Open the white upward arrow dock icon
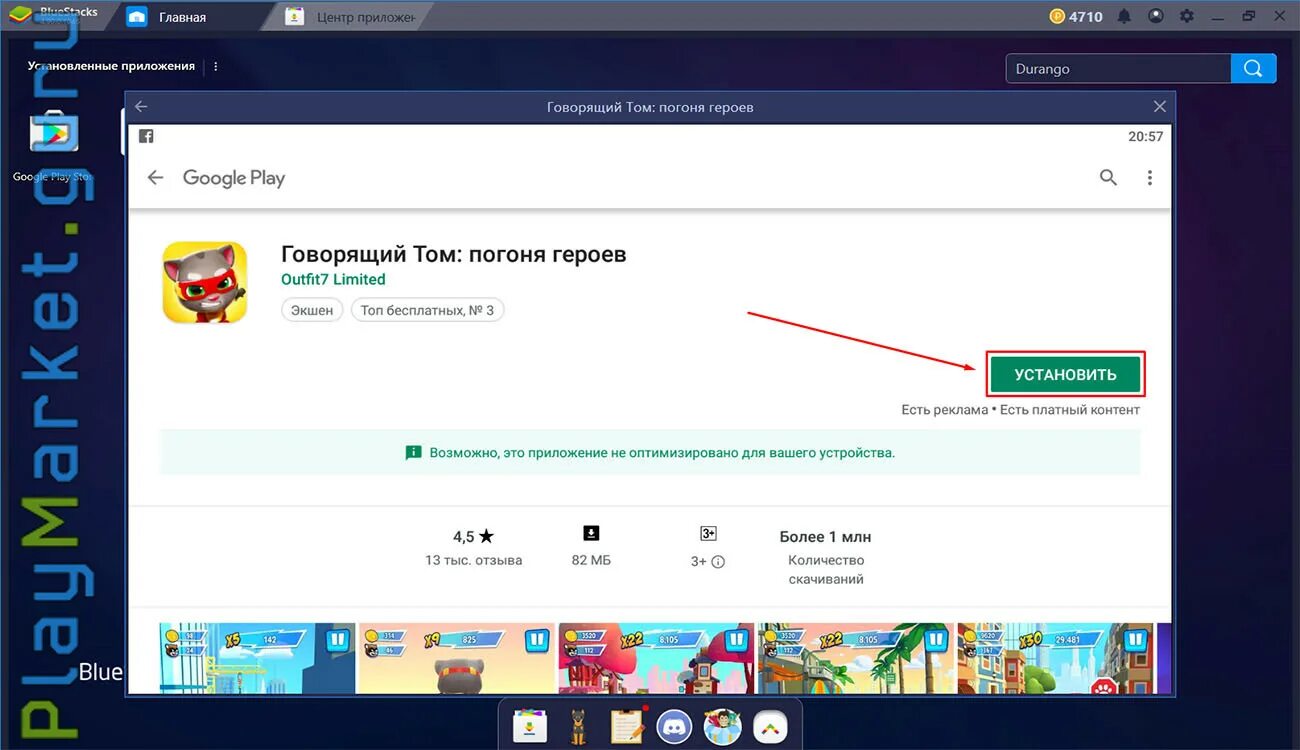The image size is (1300, 750). (x=770, y=727)
